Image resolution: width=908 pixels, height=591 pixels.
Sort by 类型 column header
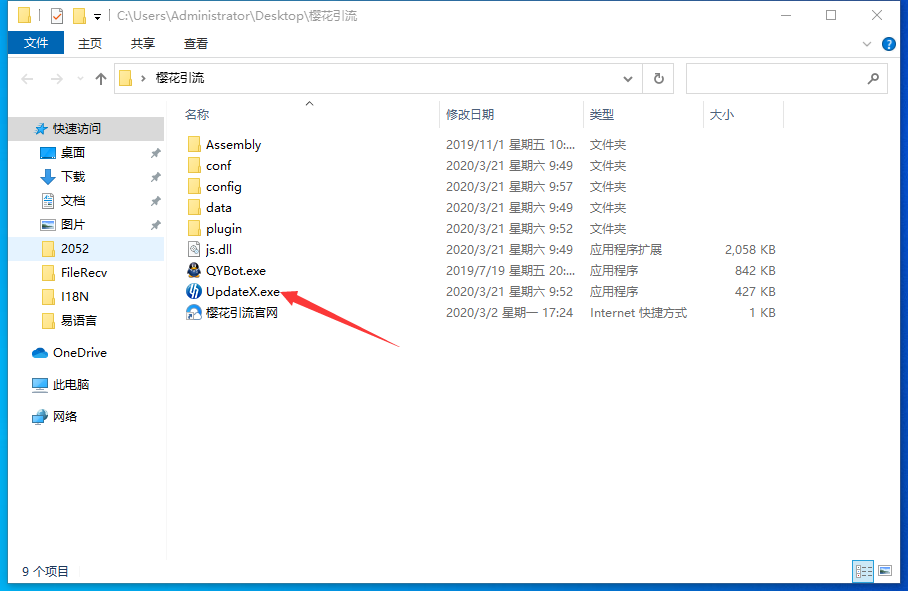coord(602,115)
